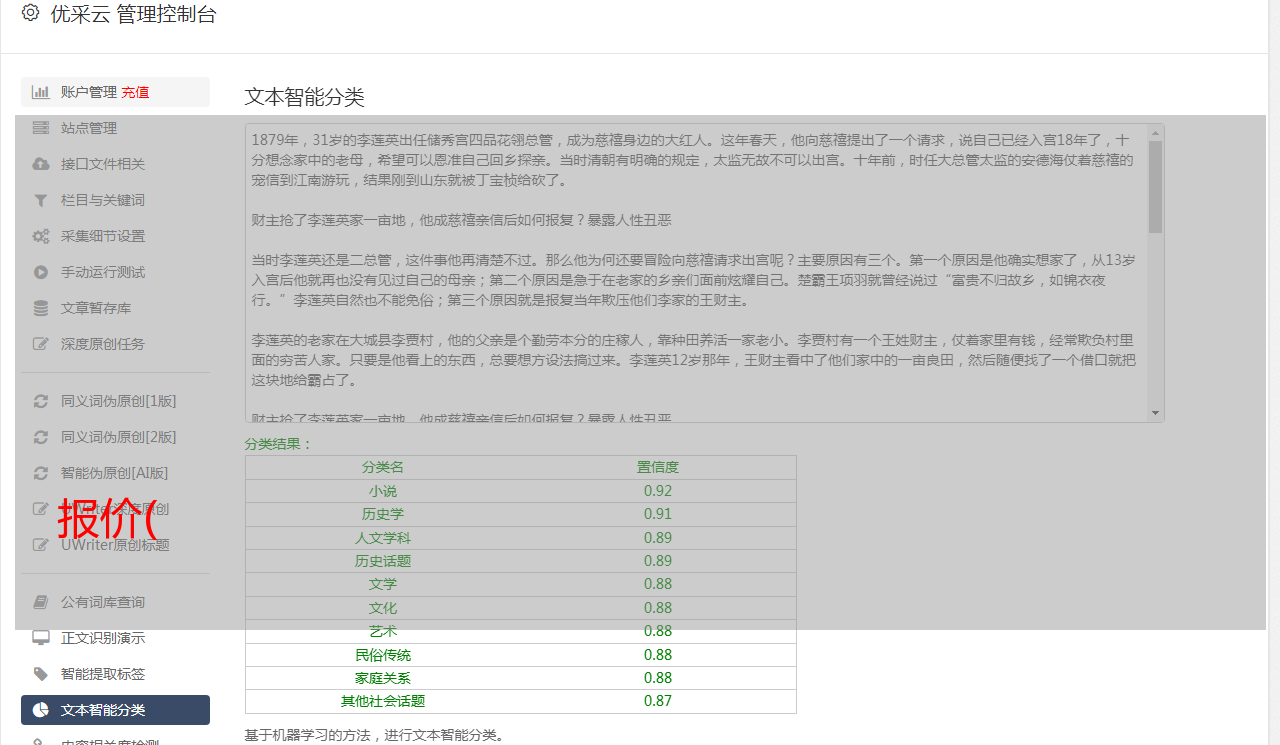Click the cloud upload icon for 接口文件相关
Viewport: 1280px width, 745px height.
tap(41, 164)
